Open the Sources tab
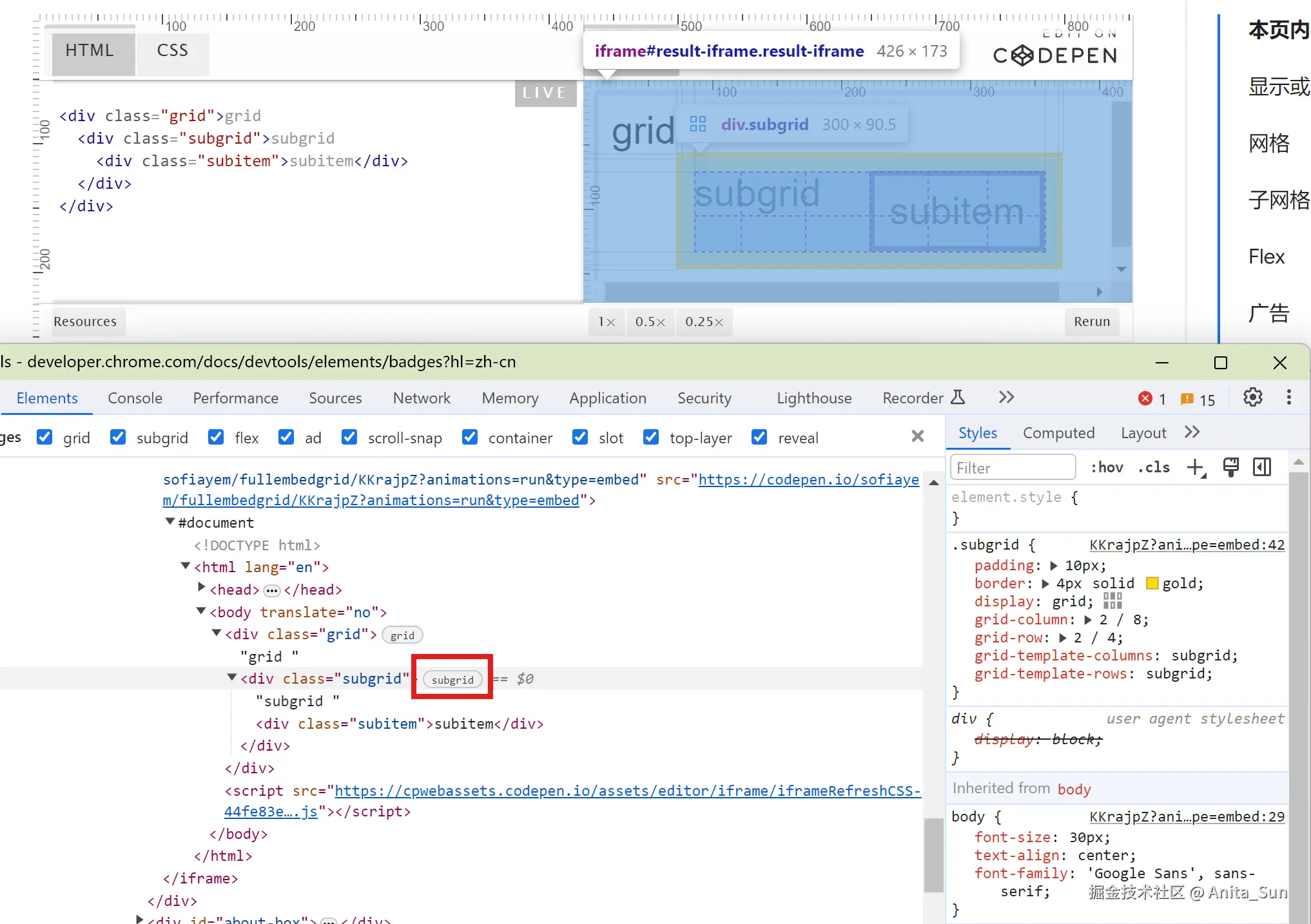This screenshot has height=924, width=1311. tap(335, 398)
